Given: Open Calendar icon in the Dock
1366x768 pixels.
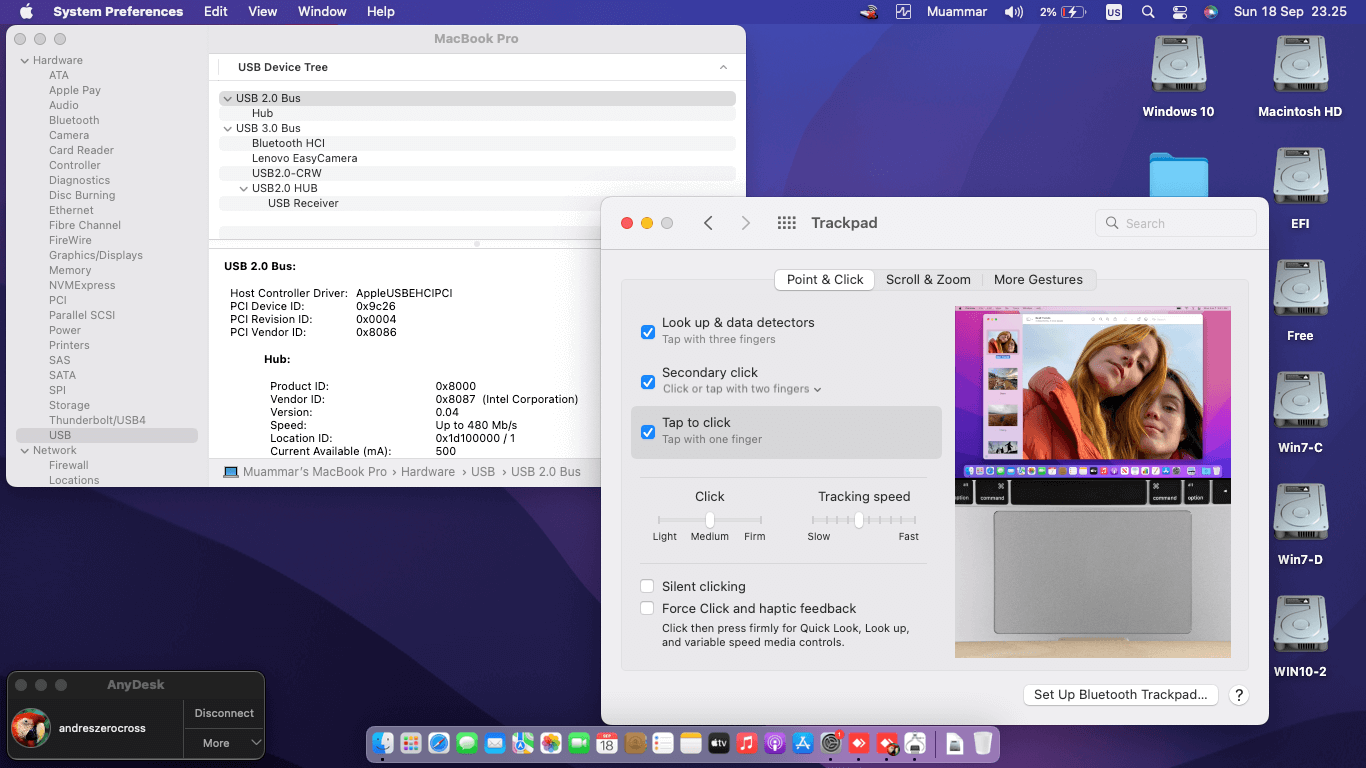Looking at the screenshot, I should 606,743.
